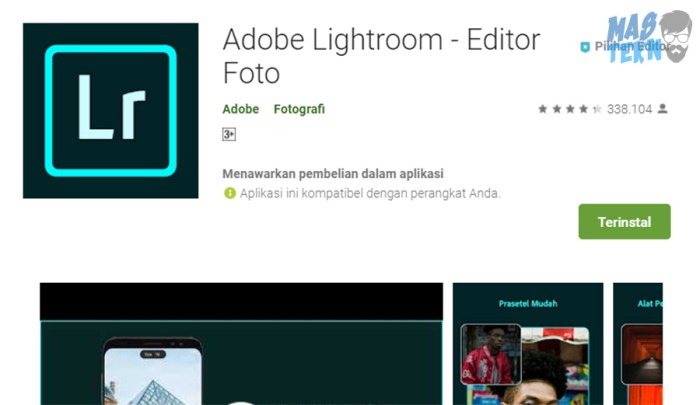The width and height of the screenshot is (700, 405).
Task: Click the Adobe Lightroom app icon
Action: pos(111,111)
